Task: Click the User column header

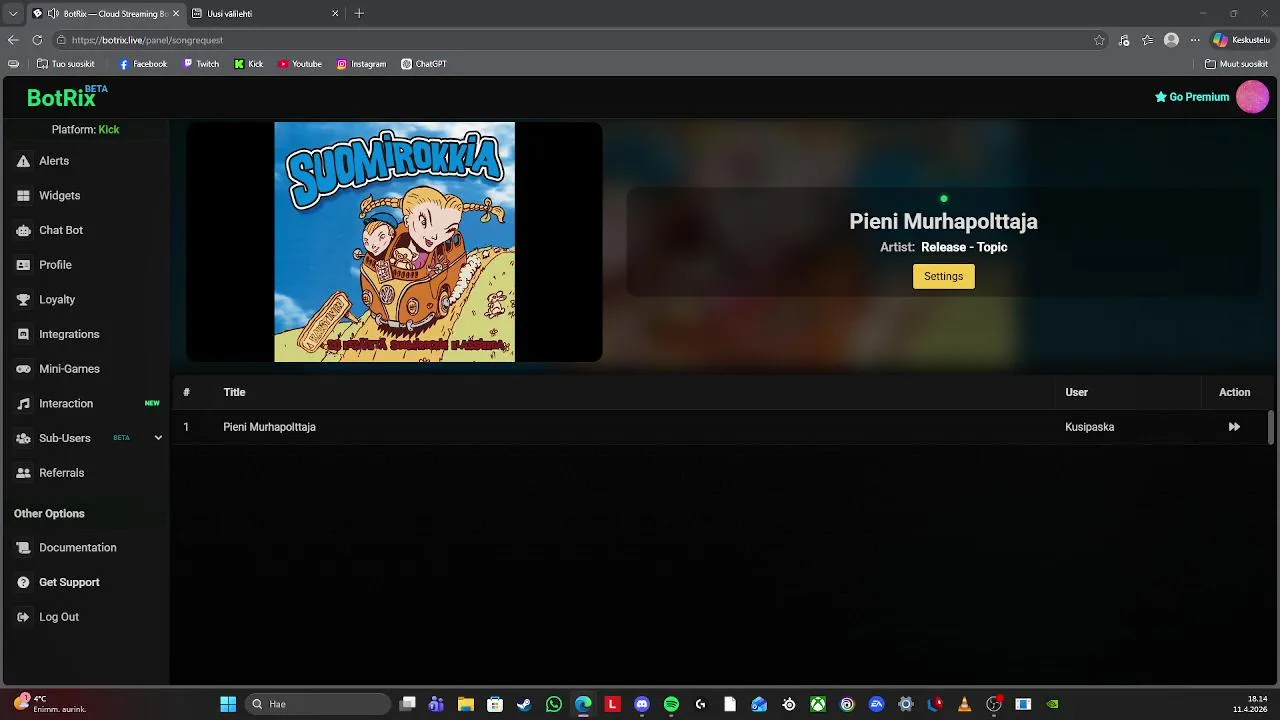Action: click(1076, 393)
